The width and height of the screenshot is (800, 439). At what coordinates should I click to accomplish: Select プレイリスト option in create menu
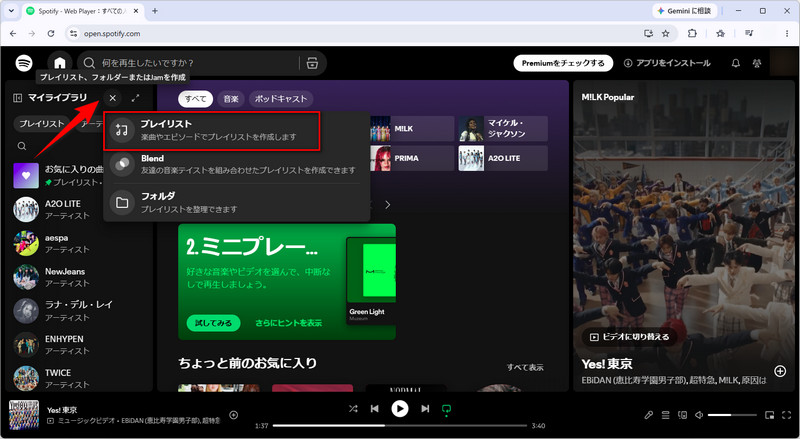point(212,131)
